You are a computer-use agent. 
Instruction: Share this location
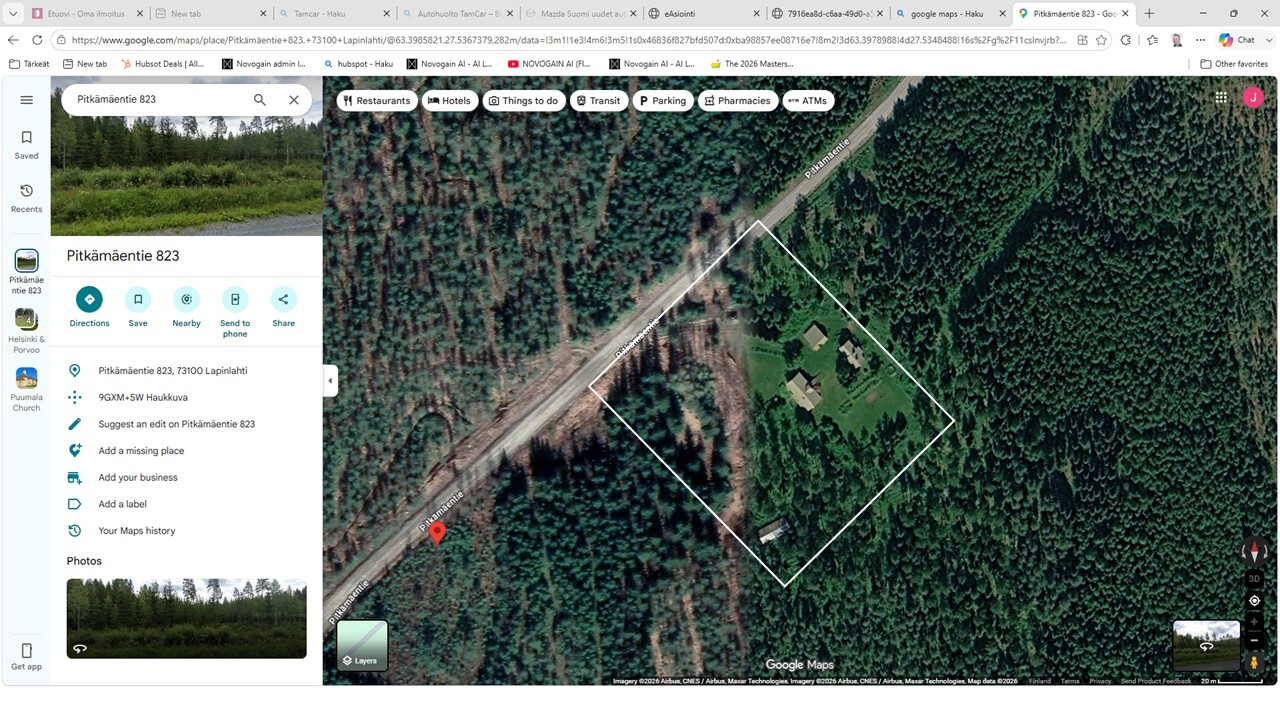(284, 307)
